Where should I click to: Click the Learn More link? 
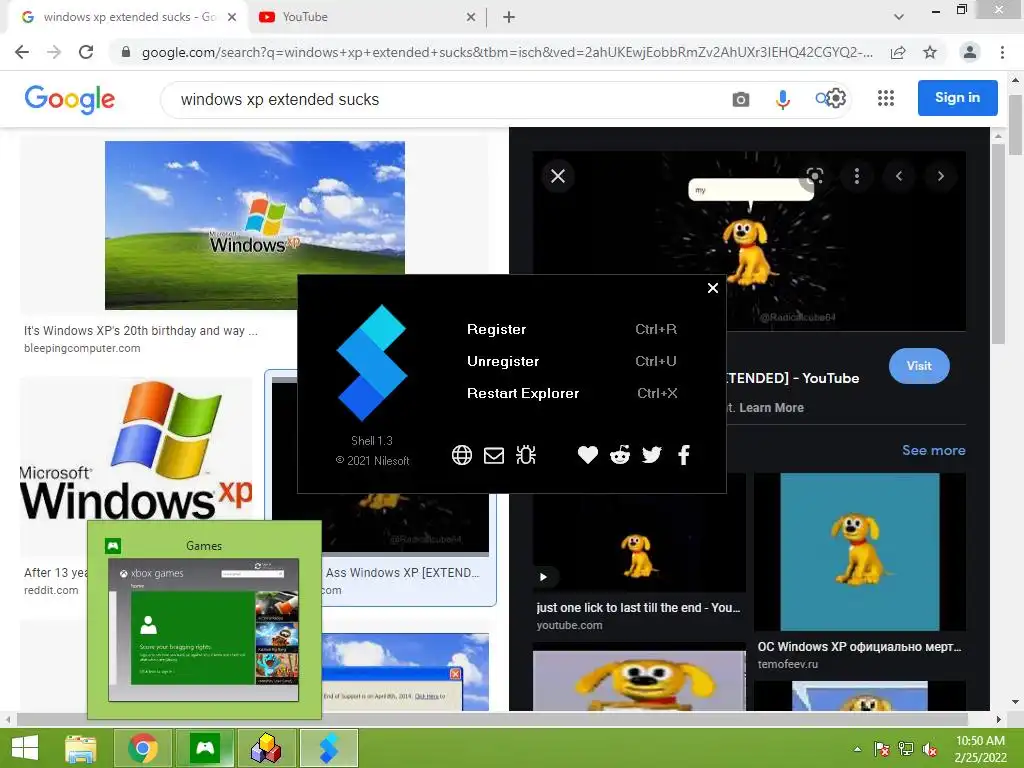click(771, 408)
